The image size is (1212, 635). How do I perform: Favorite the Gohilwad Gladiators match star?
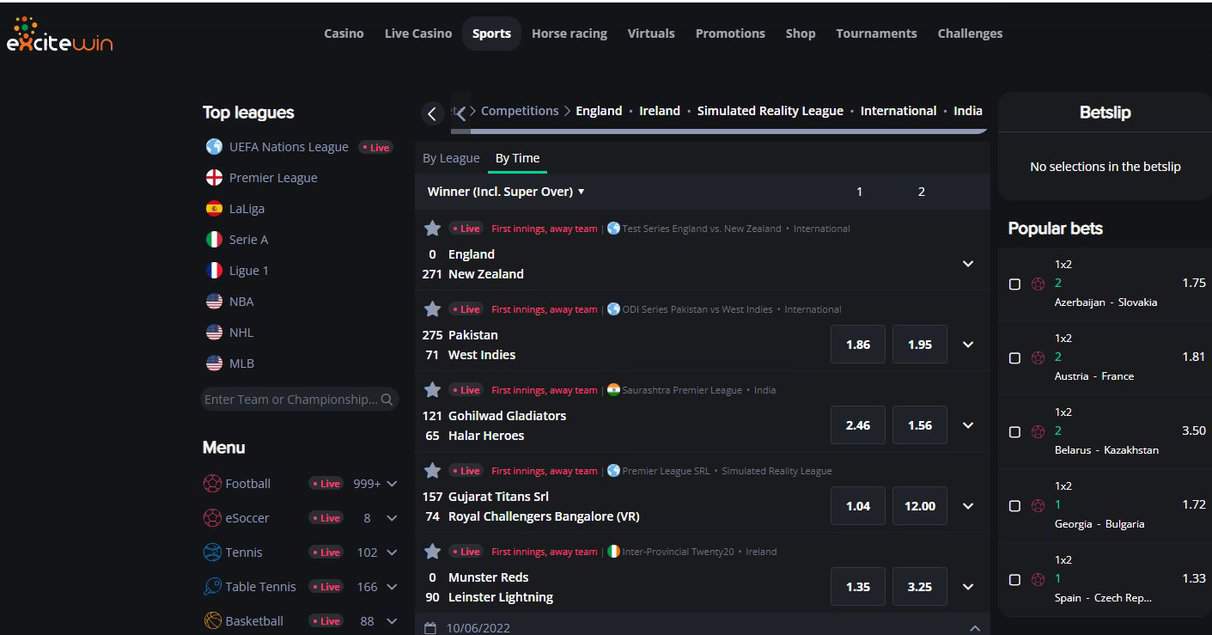[x=432, y=390]
